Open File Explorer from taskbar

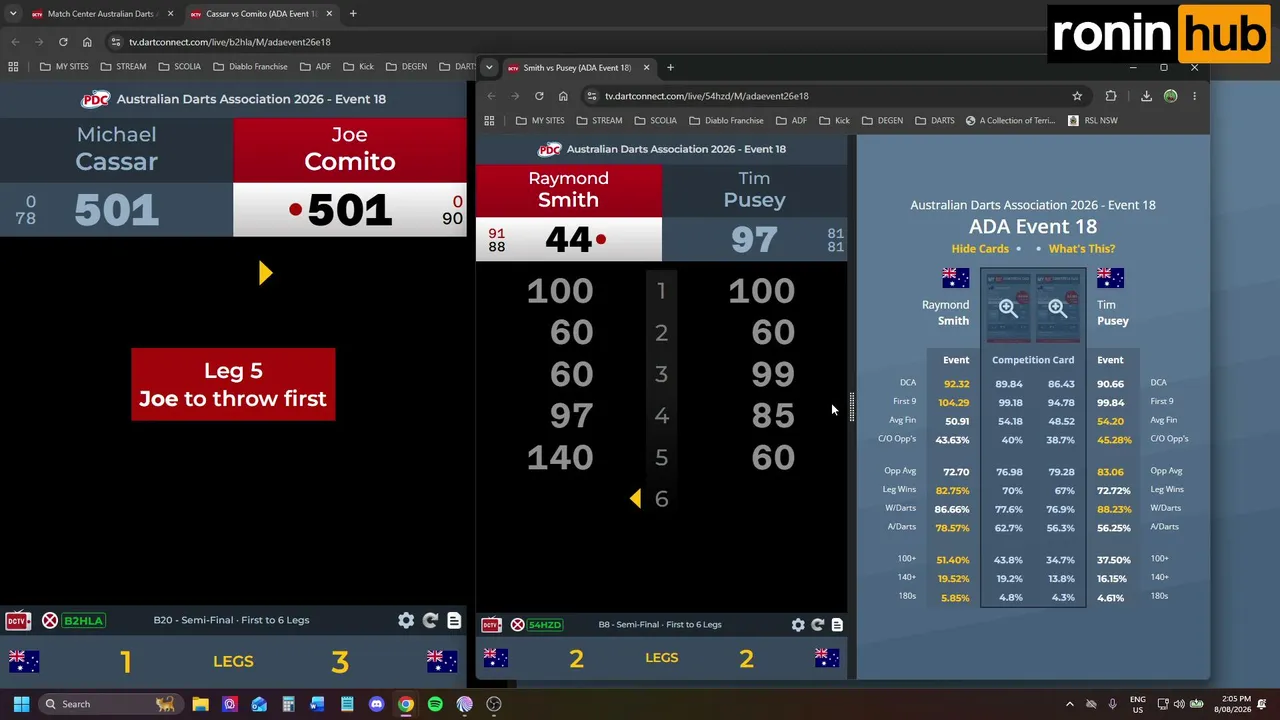point(200,704)
